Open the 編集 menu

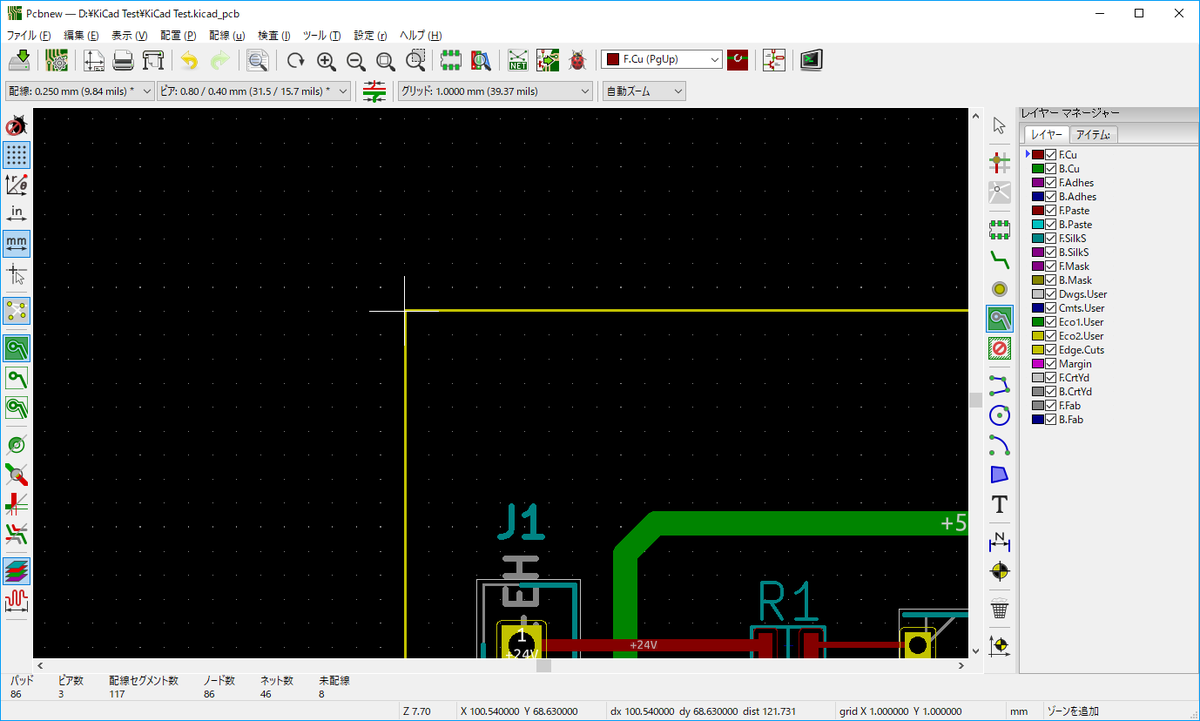(x=81, y=35)
